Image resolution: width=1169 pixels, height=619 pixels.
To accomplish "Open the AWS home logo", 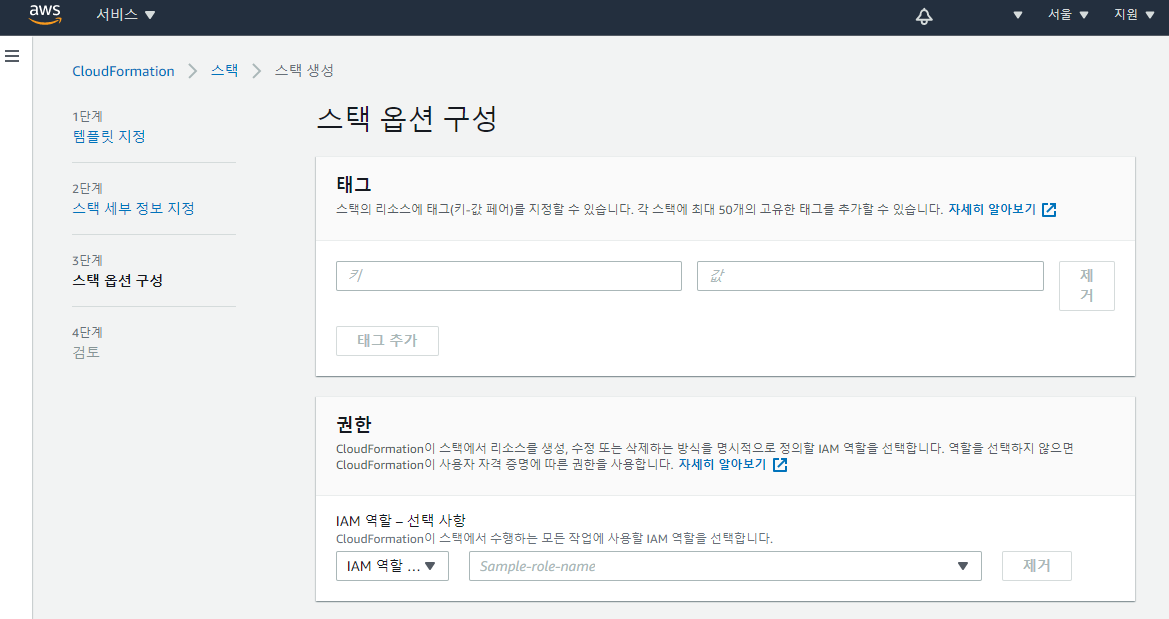I will pyautogui.click(x=45, y=14).
